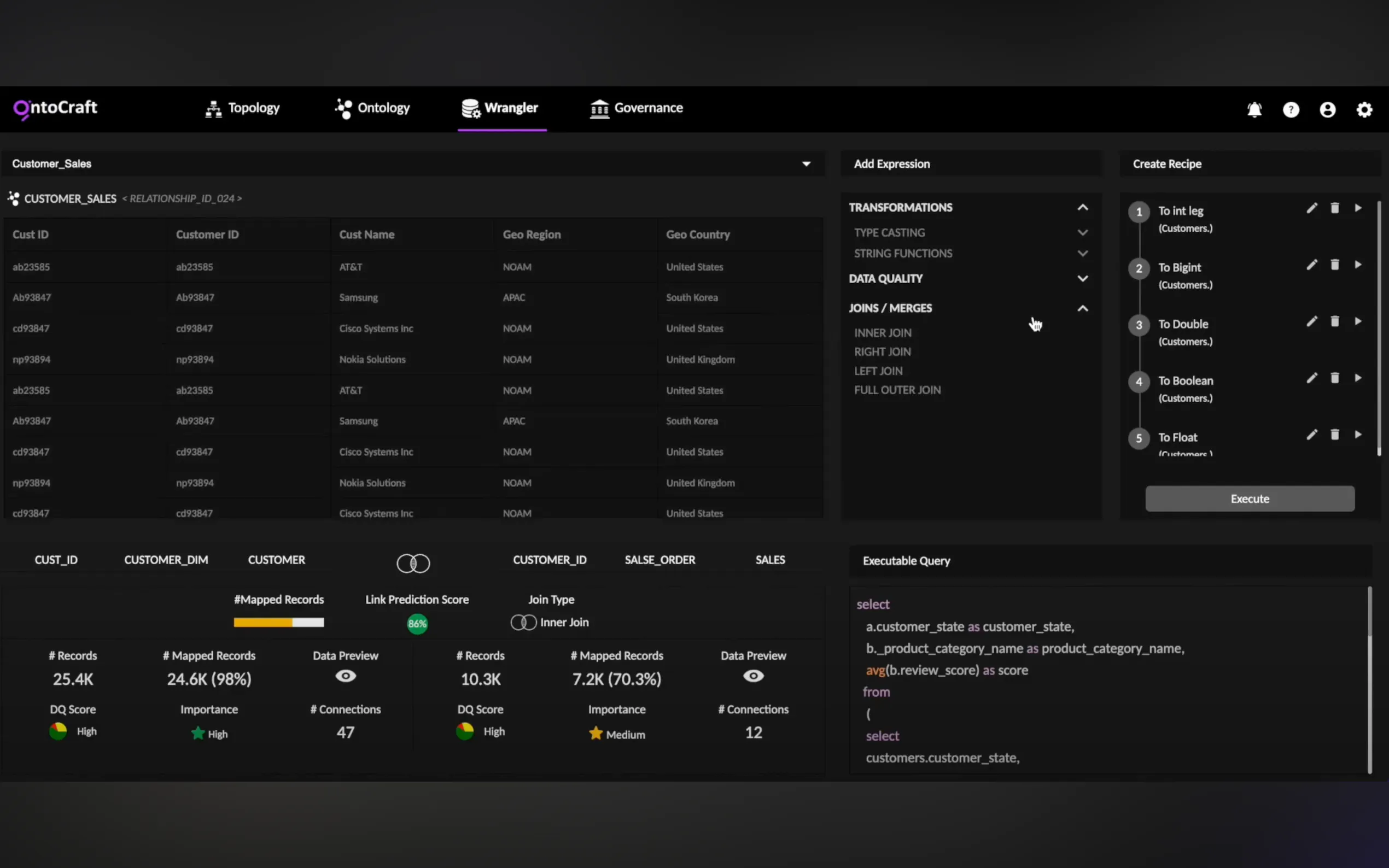1389x868 pixels.
Task: Expand the Data Quality section
Action: coord(1082,278)
